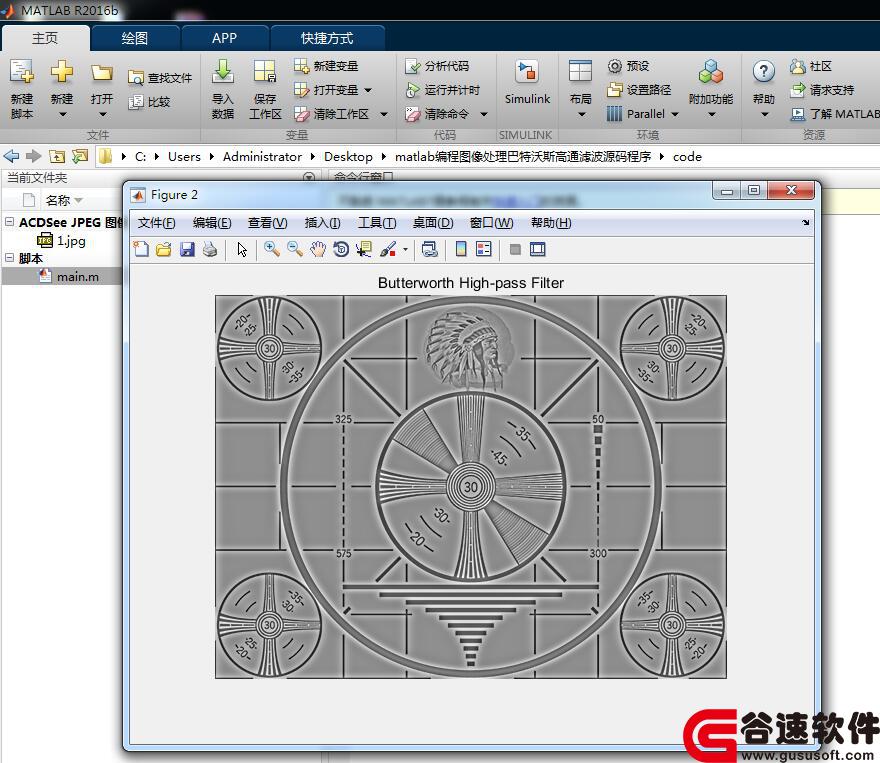This screenshot has width=880, height=763.
Task: Click the Show Plot Tools and Dock icon
Action: tap(537, 249)
